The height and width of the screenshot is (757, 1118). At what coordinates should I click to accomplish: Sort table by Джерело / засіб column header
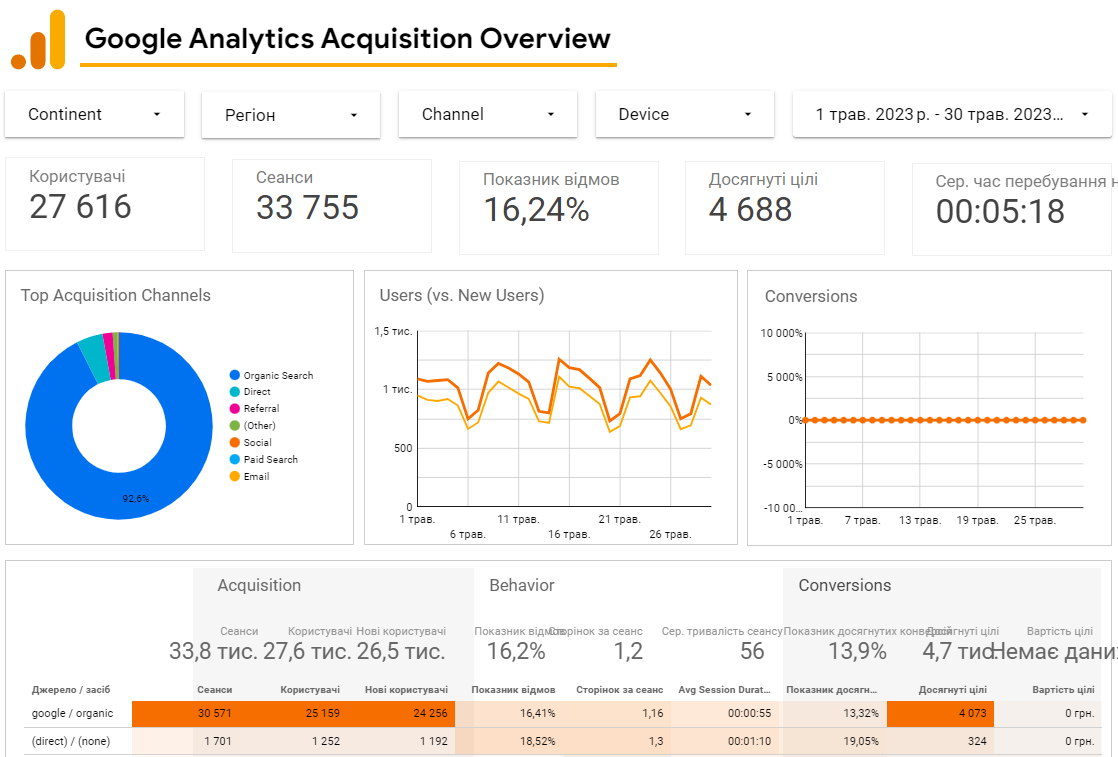point(71,690)
